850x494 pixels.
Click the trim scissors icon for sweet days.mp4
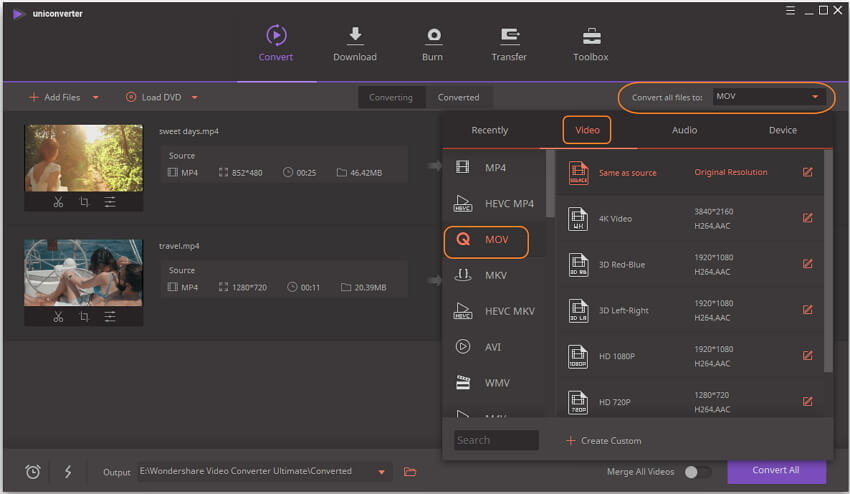[x=58, y=202]
